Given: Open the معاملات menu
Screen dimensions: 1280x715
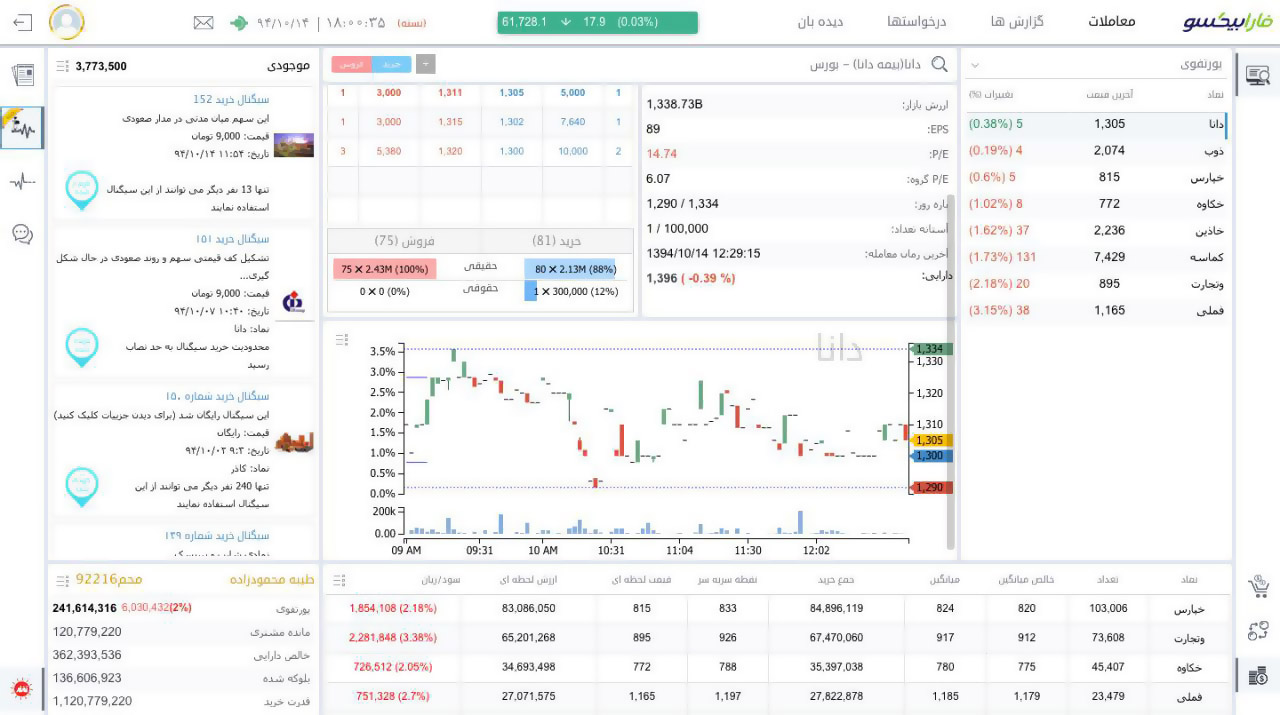Looking at the screenshot, I should (x=1112, y=22).
